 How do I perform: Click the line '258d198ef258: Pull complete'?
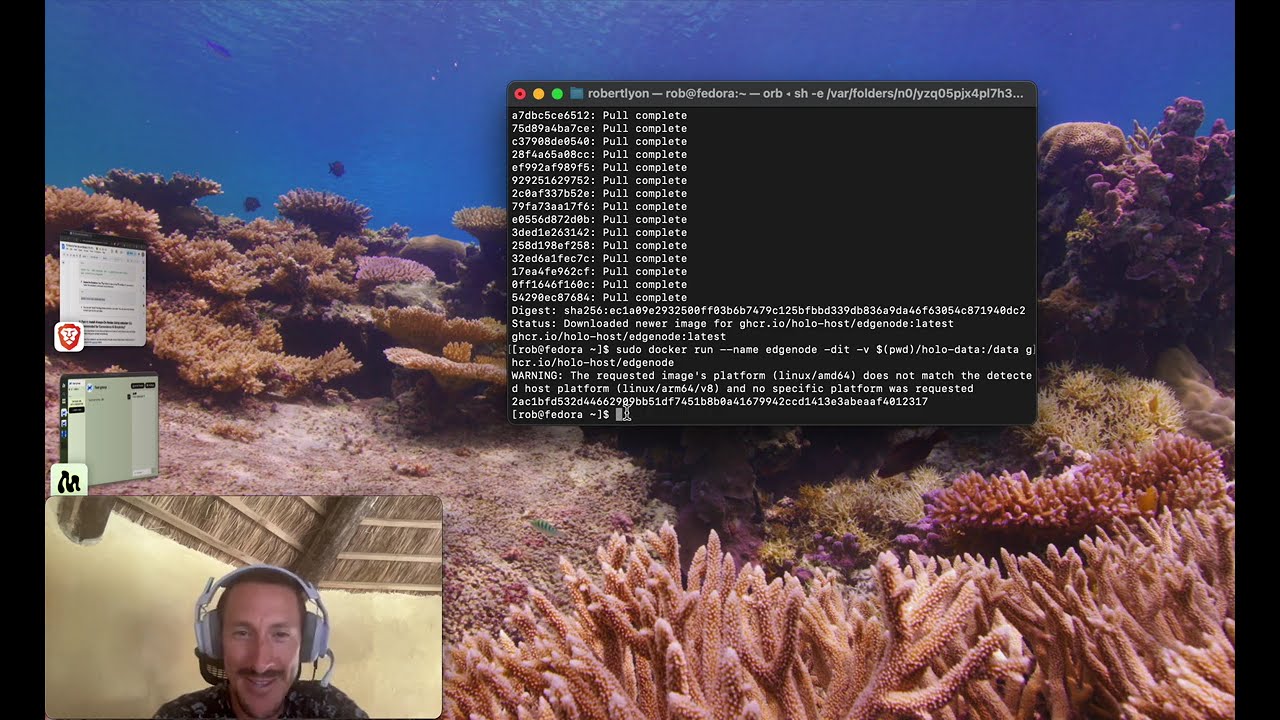click(x=599, y=245)
